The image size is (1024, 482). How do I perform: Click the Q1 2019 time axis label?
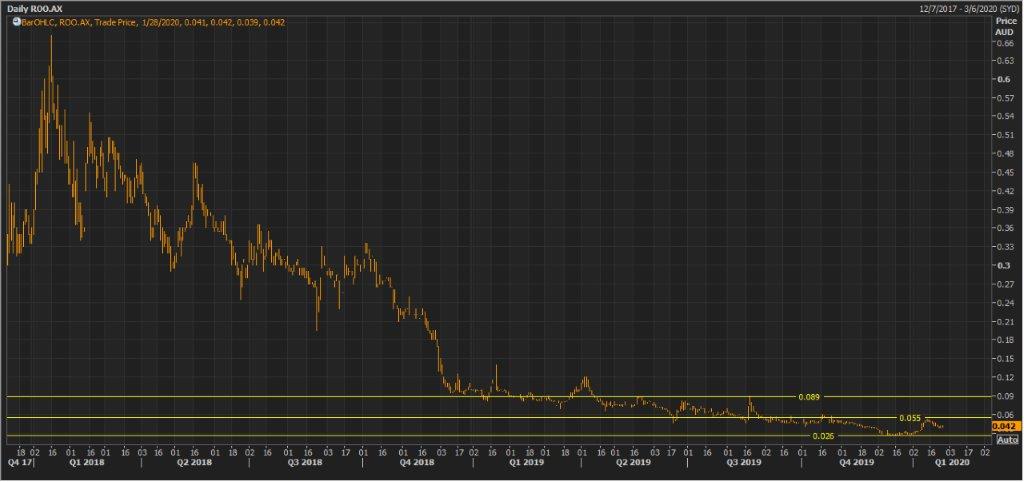pyautogui.click(x=527, y=463)
